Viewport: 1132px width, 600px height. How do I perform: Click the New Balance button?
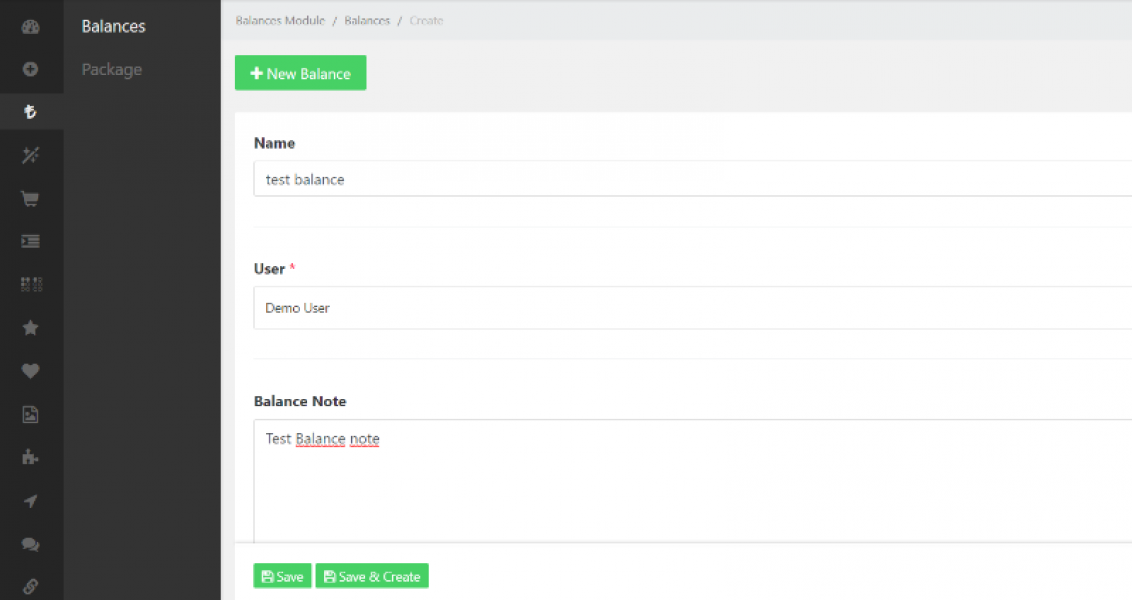300,73
